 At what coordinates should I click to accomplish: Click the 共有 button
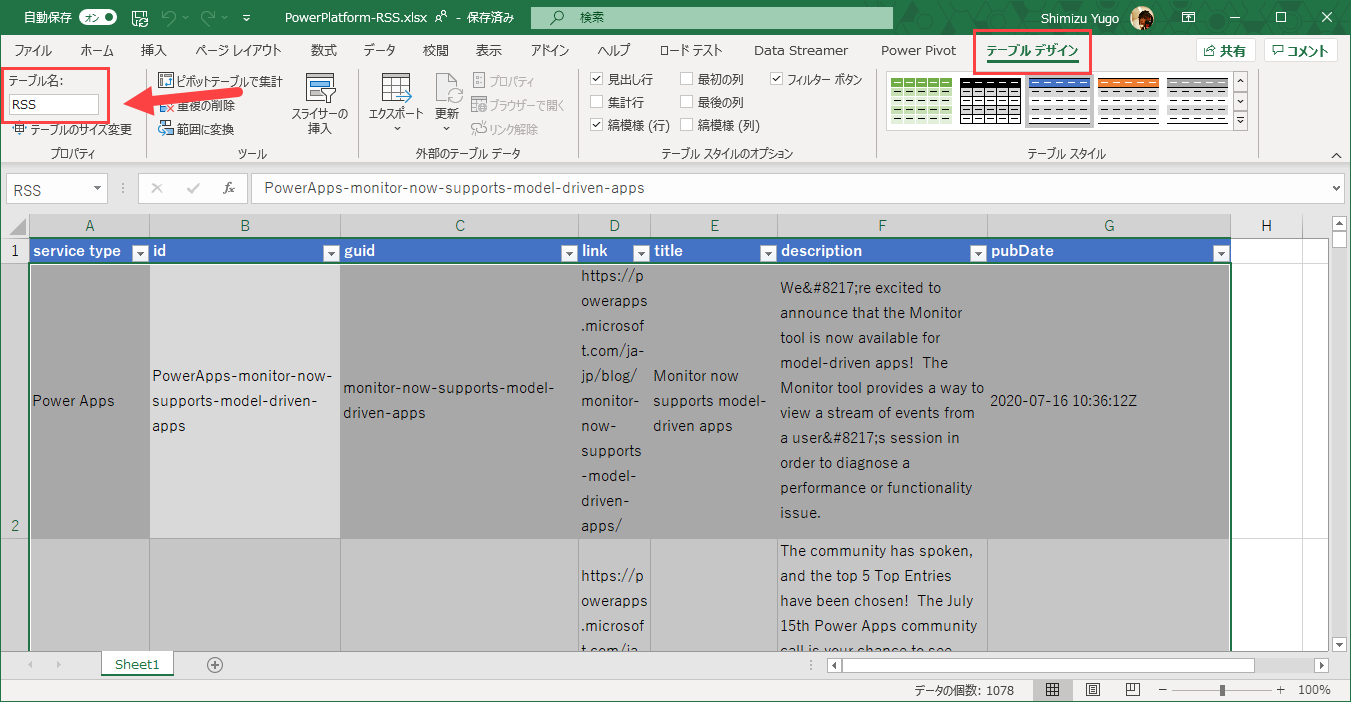(1225, 49)
